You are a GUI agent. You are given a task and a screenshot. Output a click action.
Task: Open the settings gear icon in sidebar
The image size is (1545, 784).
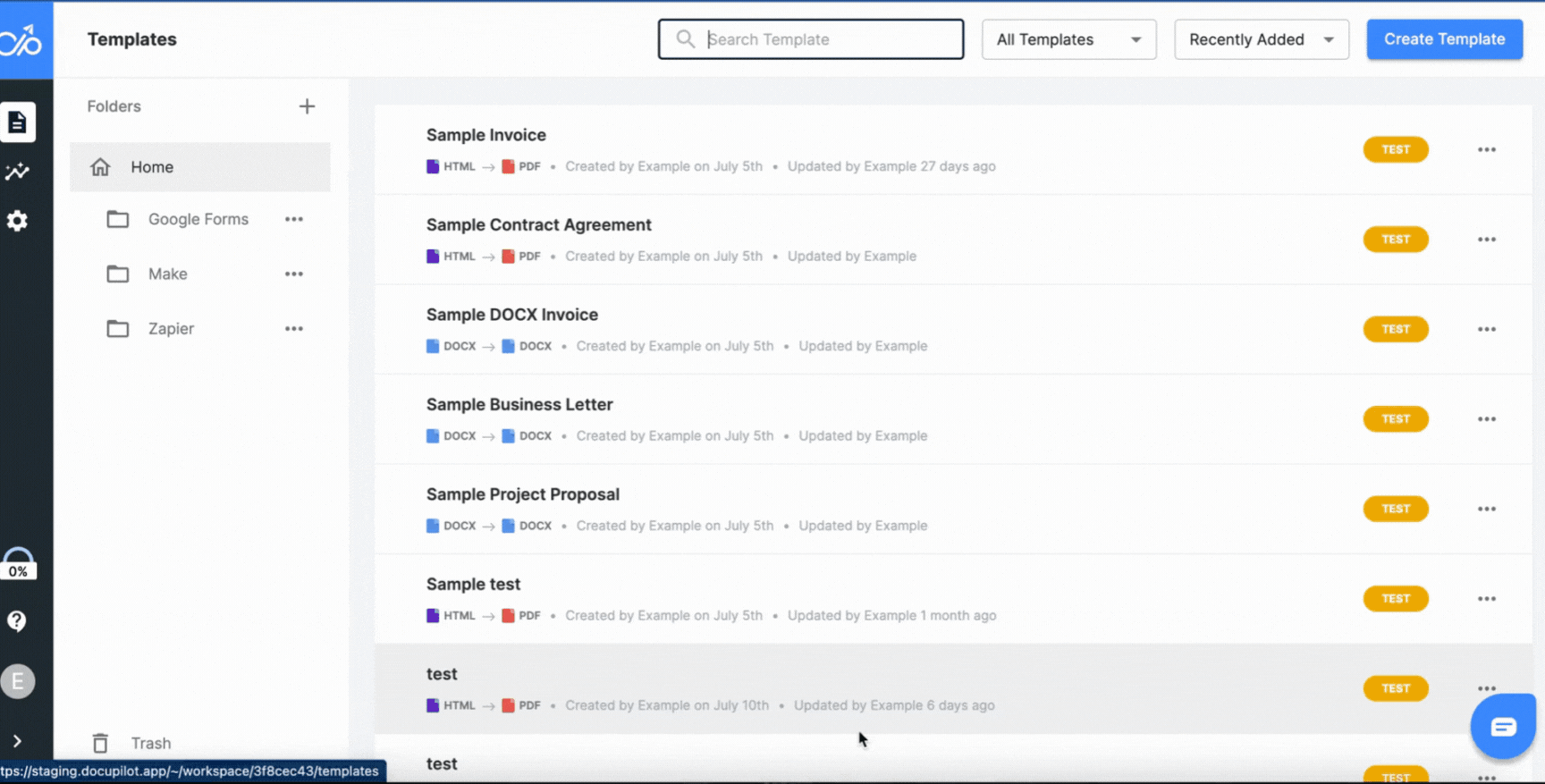click(18, 221)
